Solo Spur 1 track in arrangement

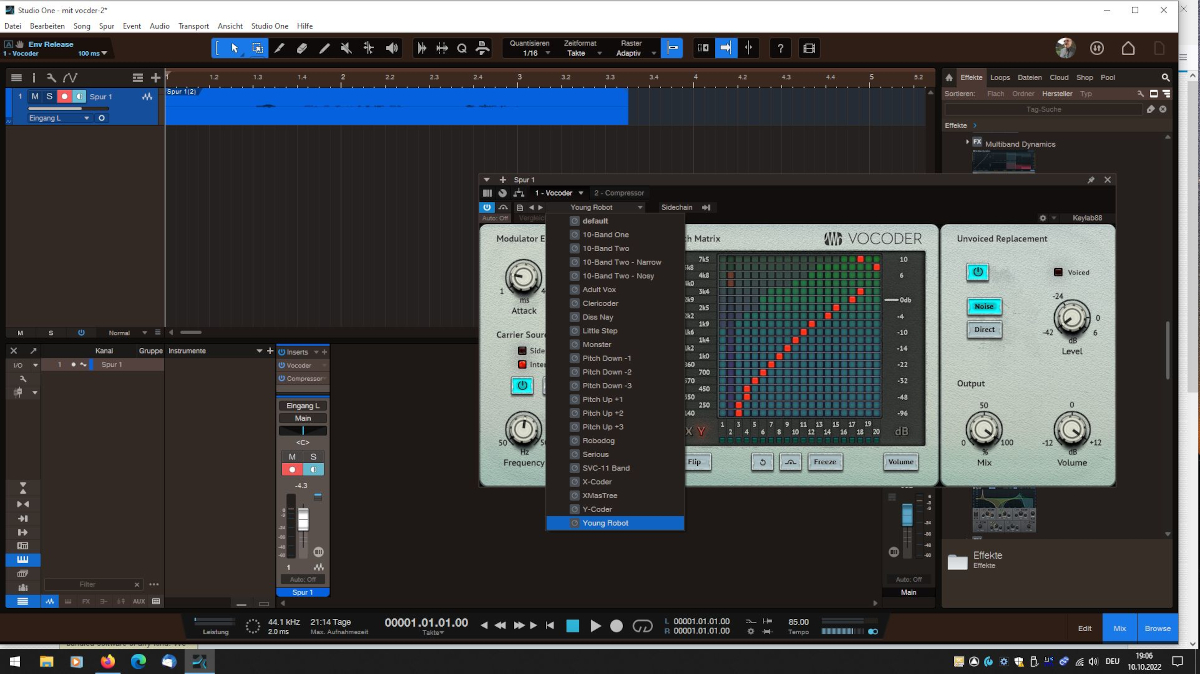click(49, 96)
